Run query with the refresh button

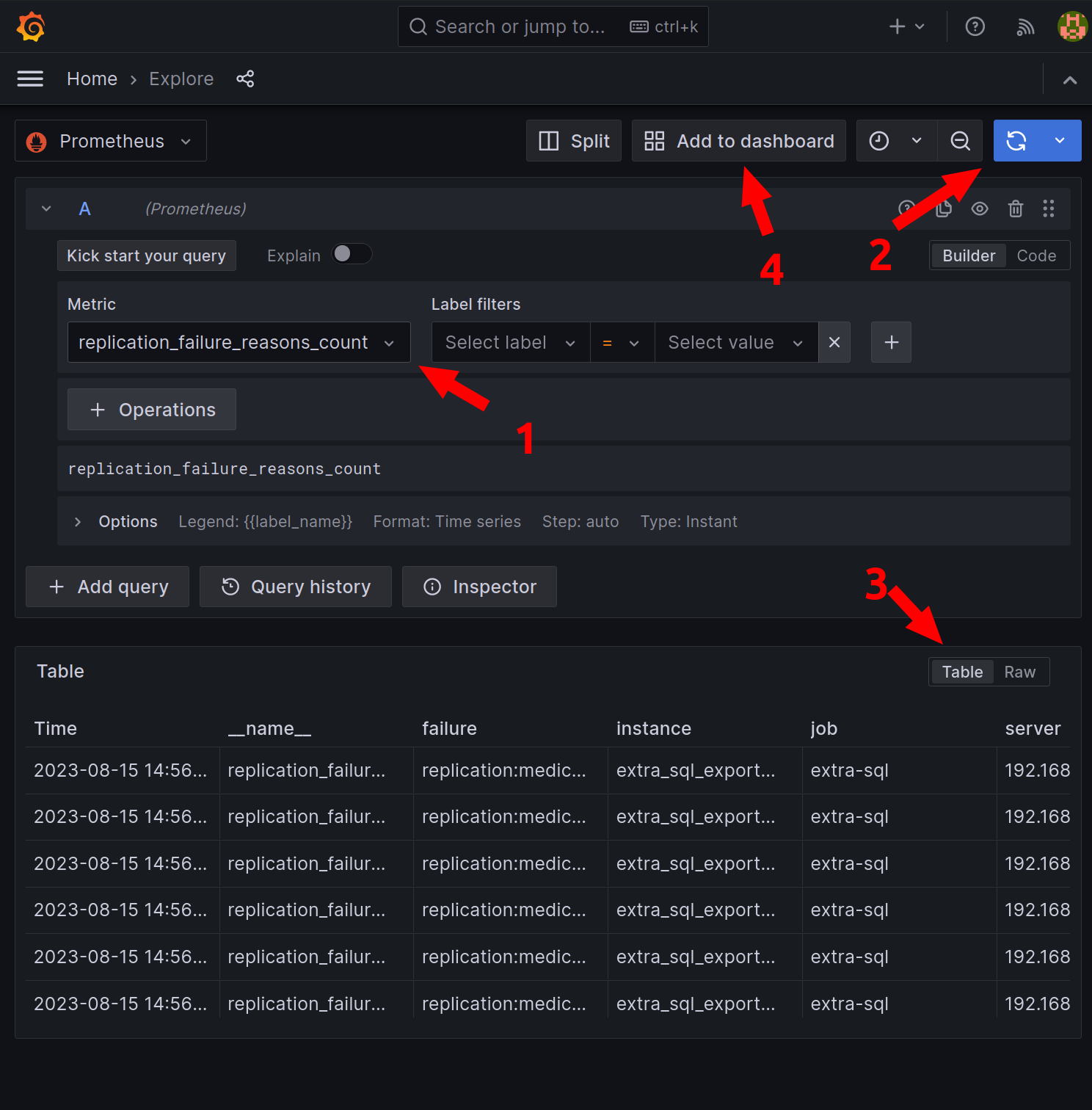tap(1016, 141)
